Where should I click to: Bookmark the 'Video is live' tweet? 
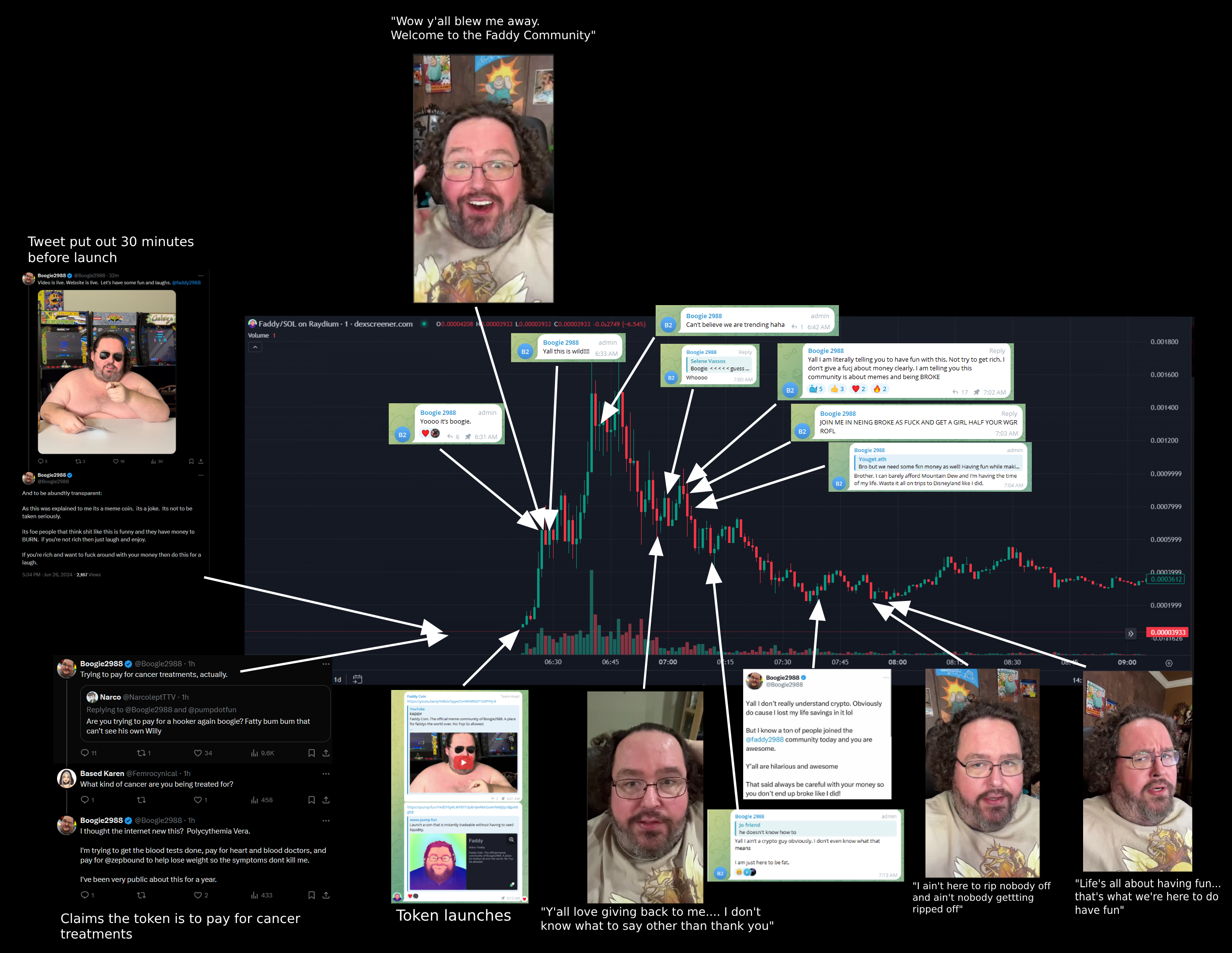[191, 462]
